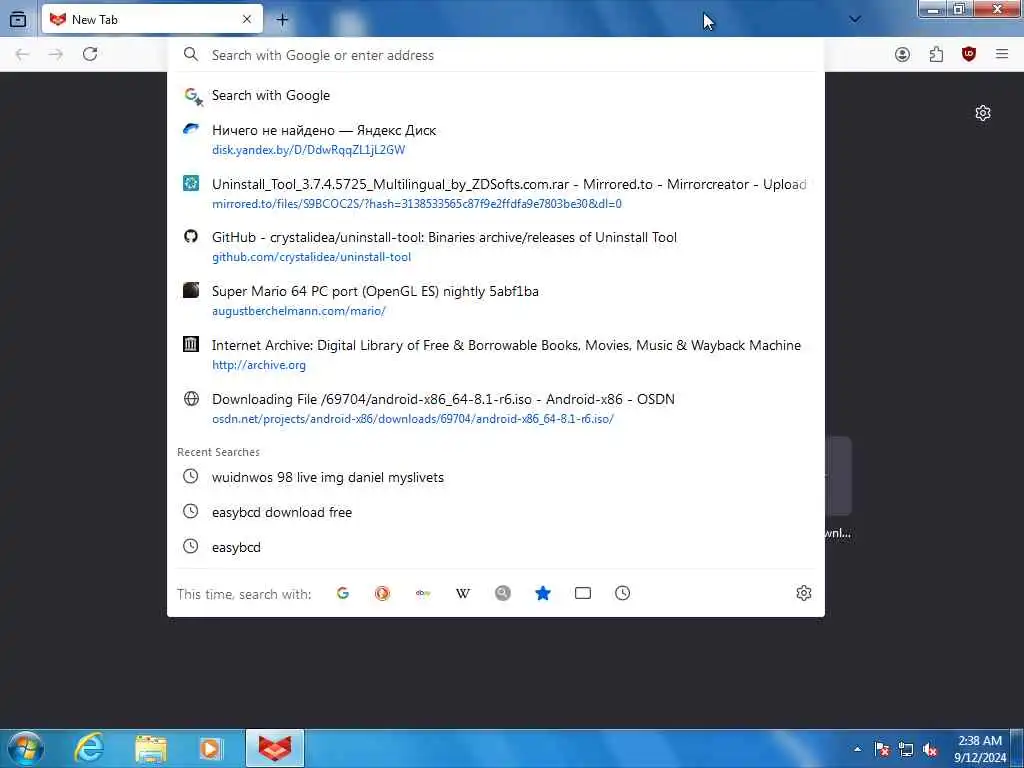
Task: Open github.com/crystalidea/uninstall-tool link
Action: pos(312,257)
